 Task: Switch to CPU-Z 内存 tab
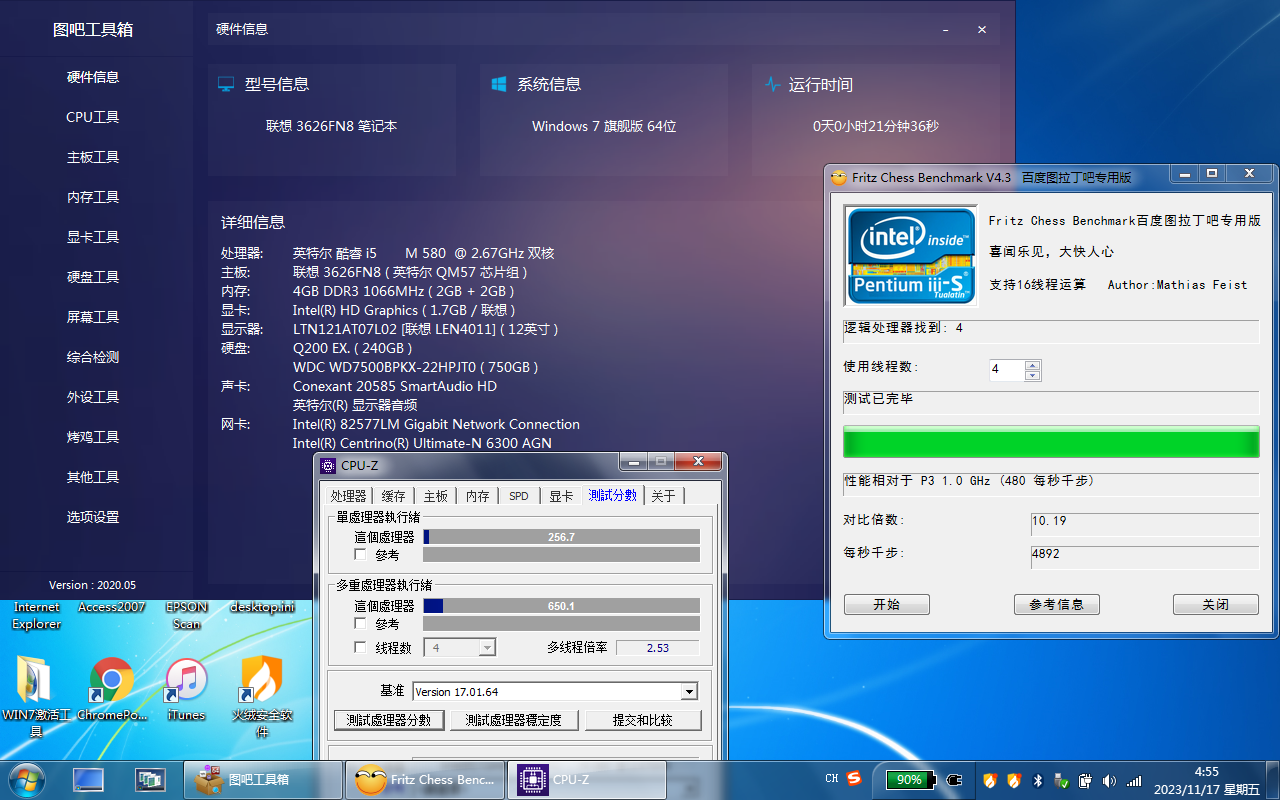(478, 496)
